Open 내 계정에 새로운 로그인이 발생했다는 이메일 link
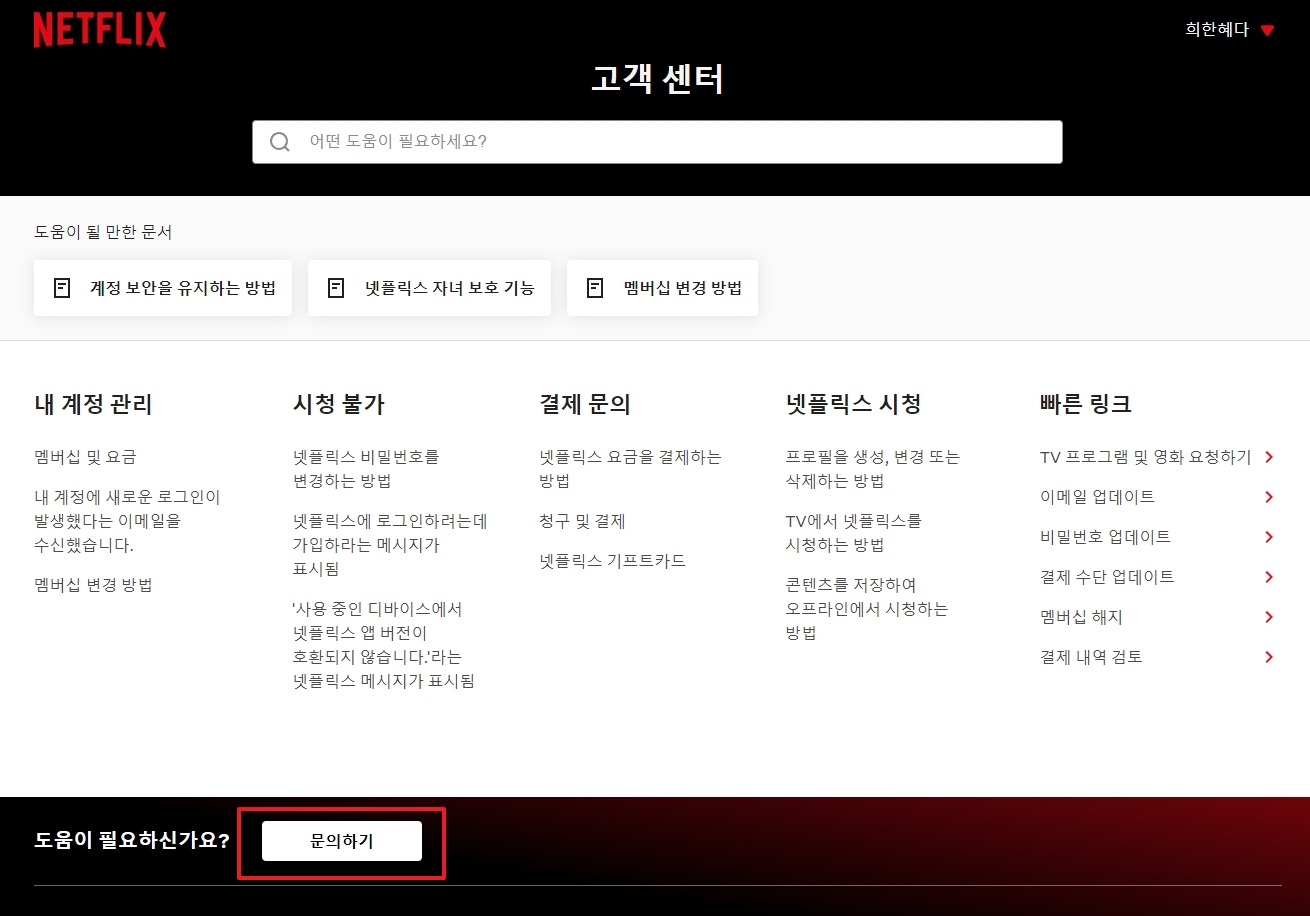The height and width of the screenshot is (916, 1310). click(x=127, y=521)
